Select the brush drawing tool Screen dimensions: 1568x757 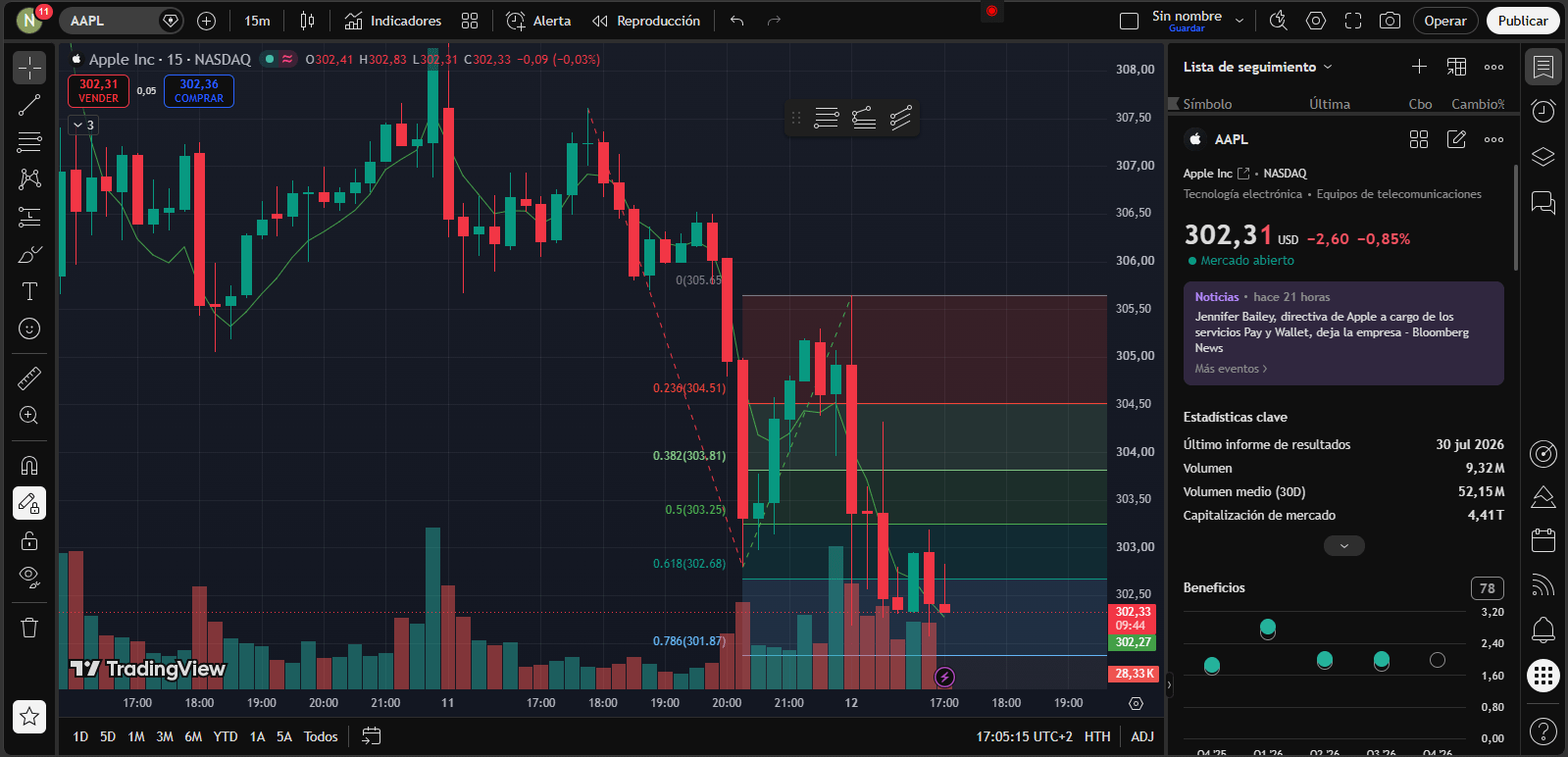(x=29, y=254)
